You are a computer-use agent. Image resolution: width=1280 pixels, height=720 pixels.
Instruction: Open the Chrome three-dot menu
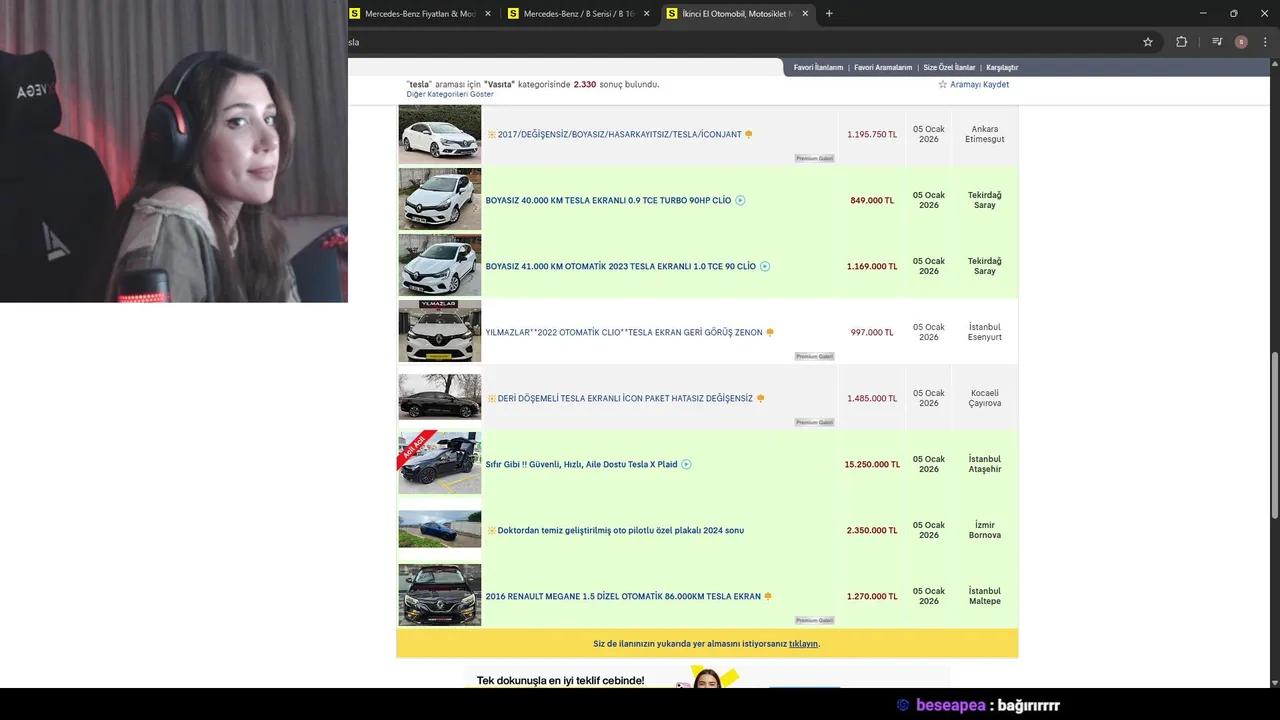[1265, 42]
